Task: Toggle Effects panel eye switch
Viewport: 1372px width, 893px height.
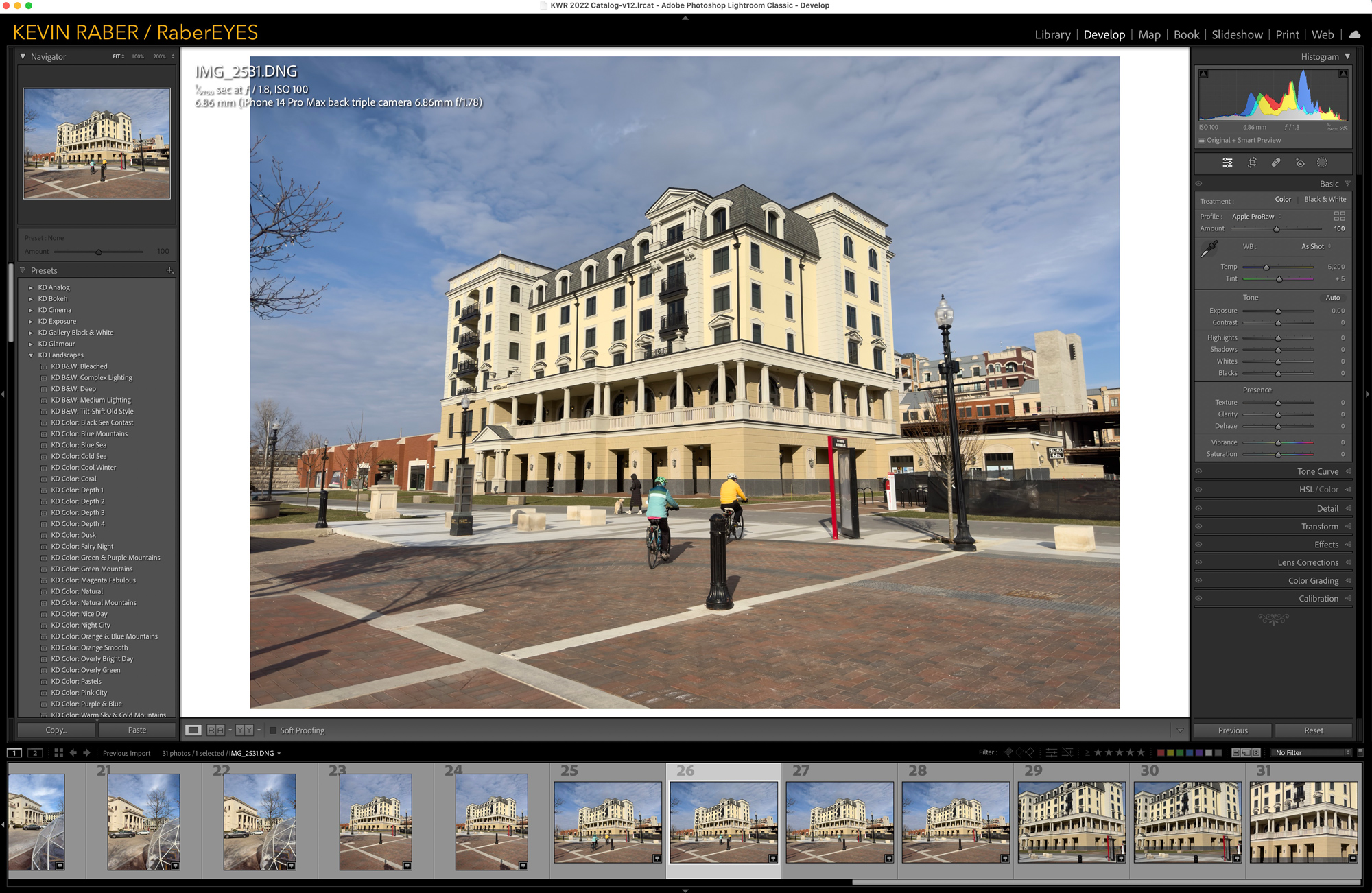Action: 1199,545
